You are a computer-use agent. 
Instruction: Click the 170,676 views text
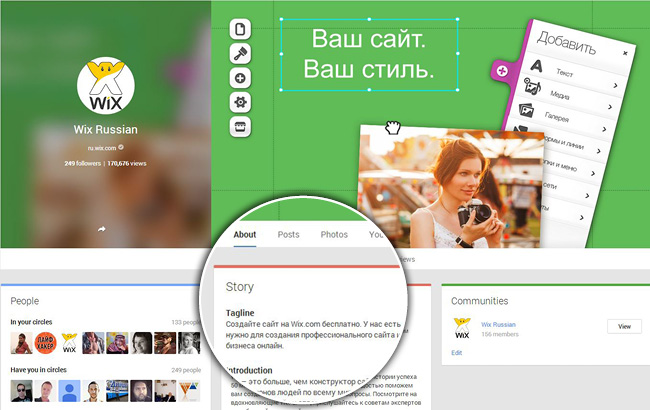click(127, 163)
